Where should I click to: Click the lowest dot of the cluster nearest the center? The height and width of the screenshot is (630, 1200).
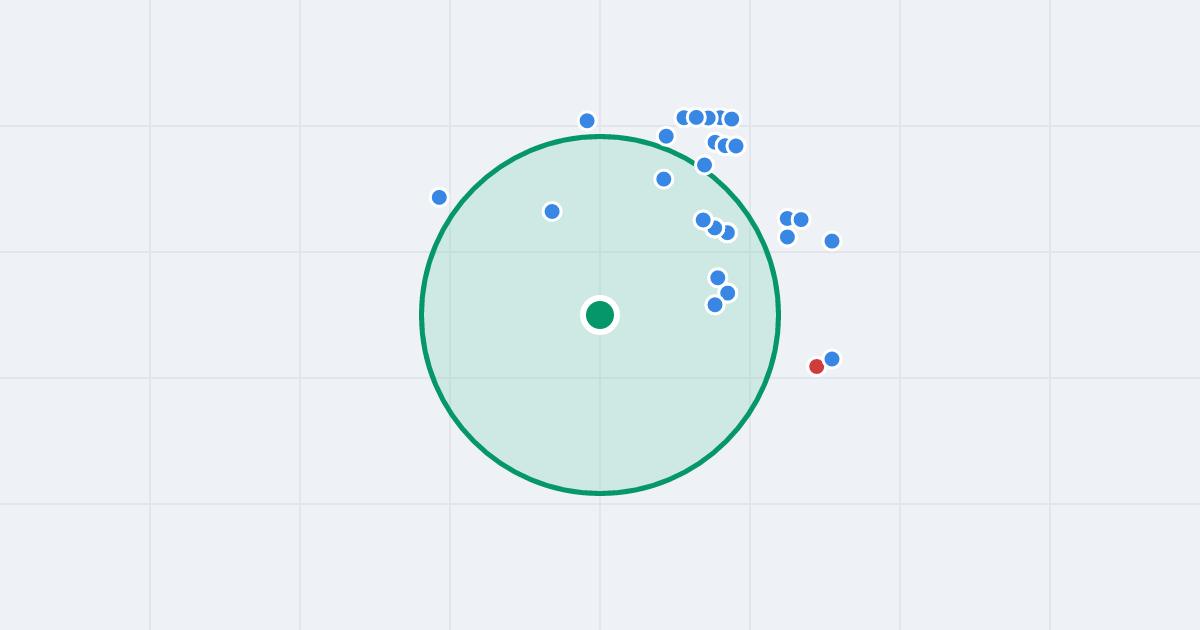(x=715, y=305)
